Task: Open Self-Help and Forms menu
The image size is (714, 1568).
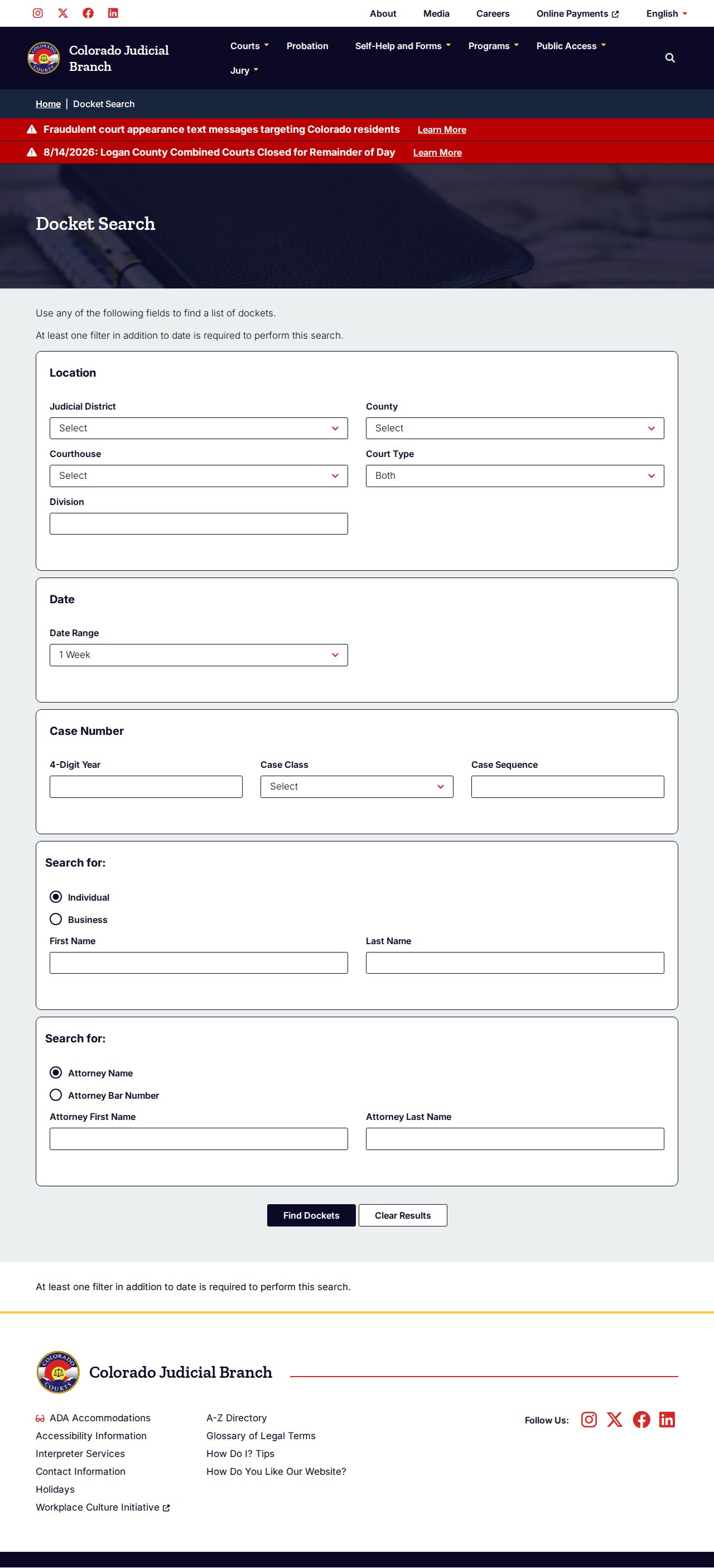Action: coord(403,46)
